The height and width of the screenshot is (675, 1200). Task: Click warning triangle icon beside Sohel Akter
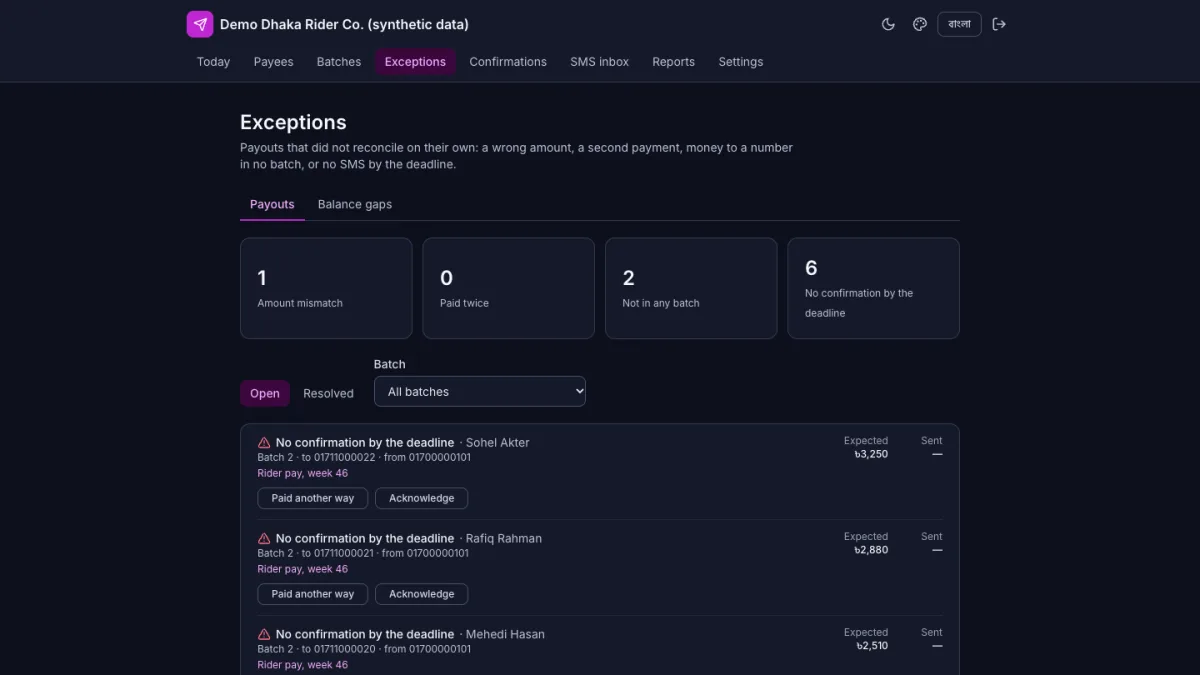[x=264, y=442]
